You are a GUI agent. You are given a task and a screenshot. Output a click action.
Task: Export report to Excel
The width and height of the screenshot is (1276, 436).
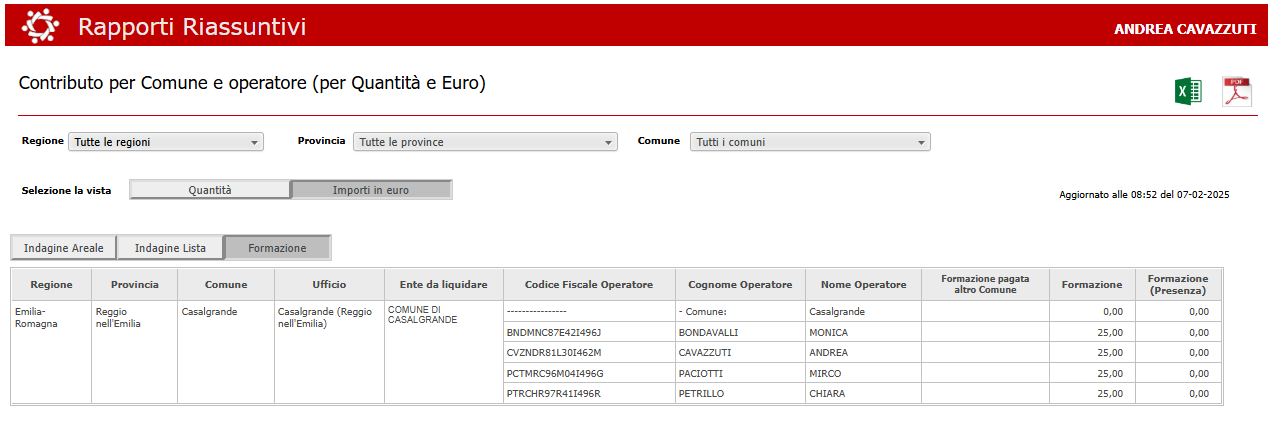[1187, 92]
